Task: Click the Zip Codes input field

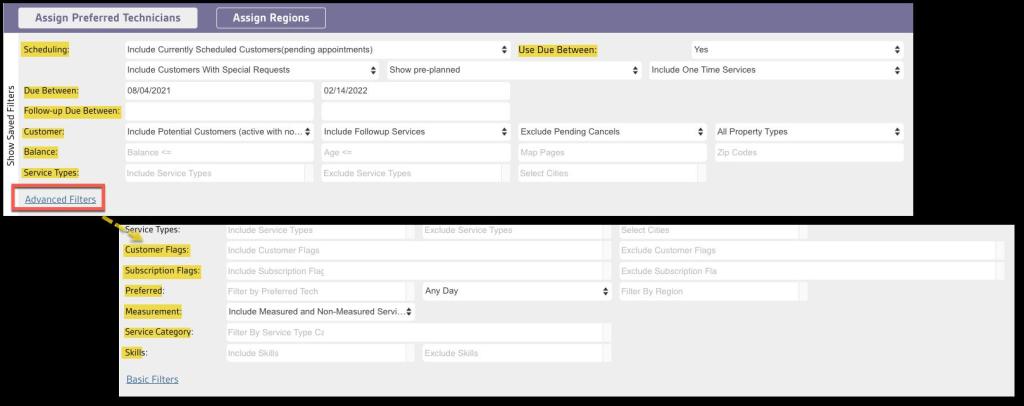Action: click(x=808, y=153)
